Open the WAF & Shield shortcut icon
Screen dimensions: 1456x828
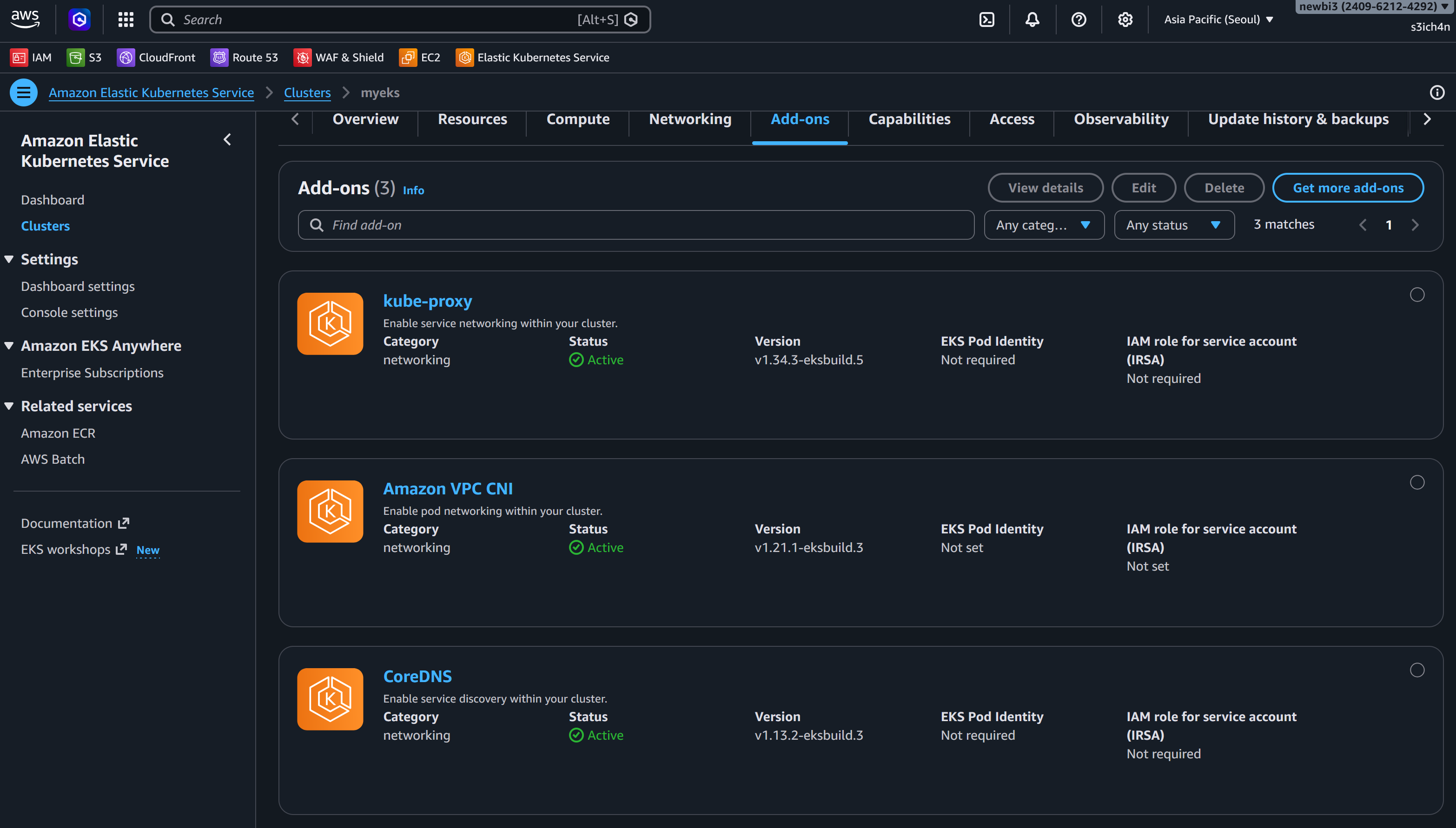[x=303, y=57]
